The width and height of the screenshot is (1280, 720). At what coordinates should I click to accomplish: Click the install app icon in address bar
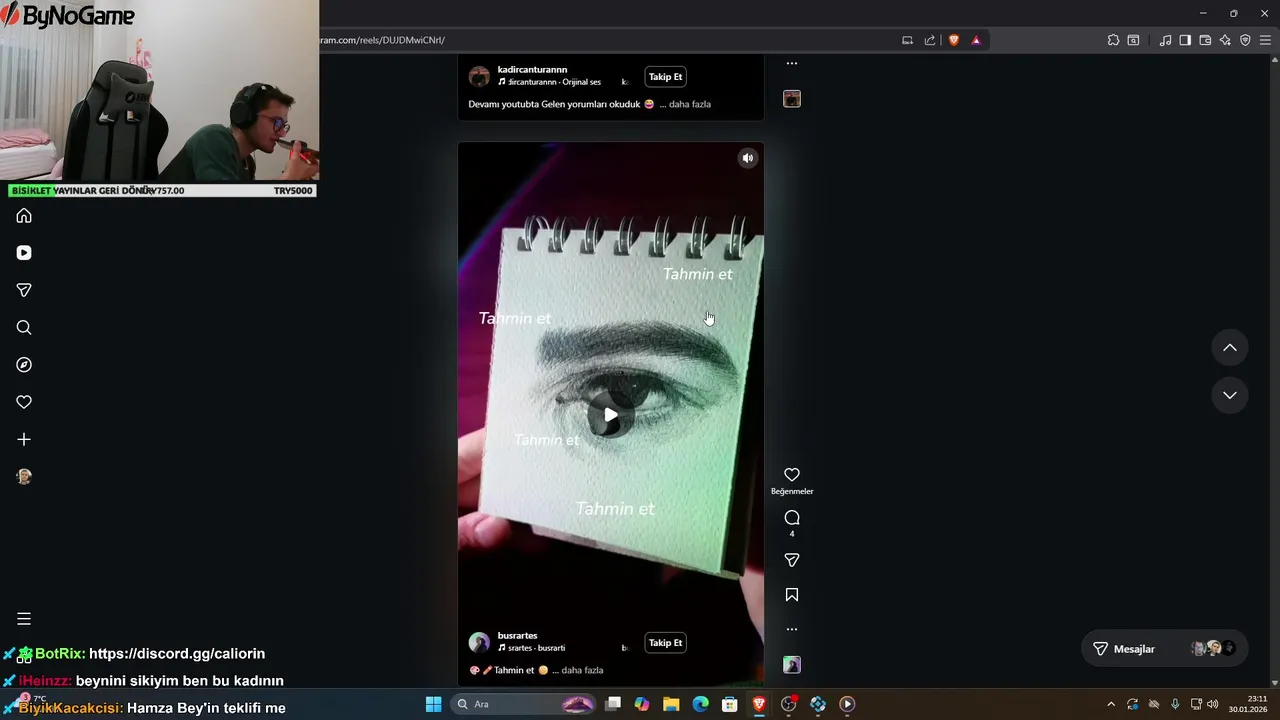click(x=907, y=40)
